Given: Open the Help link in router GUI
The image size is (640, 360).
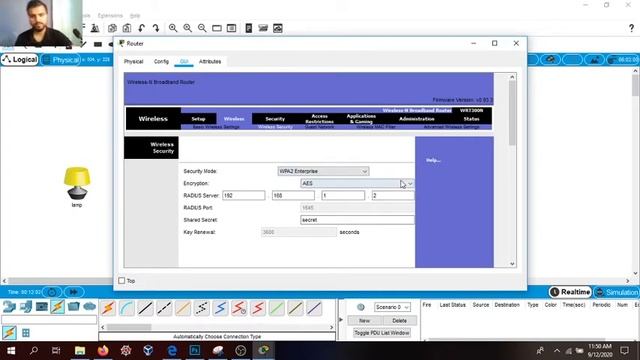Looking at the screenshot, I should [433, 160].
